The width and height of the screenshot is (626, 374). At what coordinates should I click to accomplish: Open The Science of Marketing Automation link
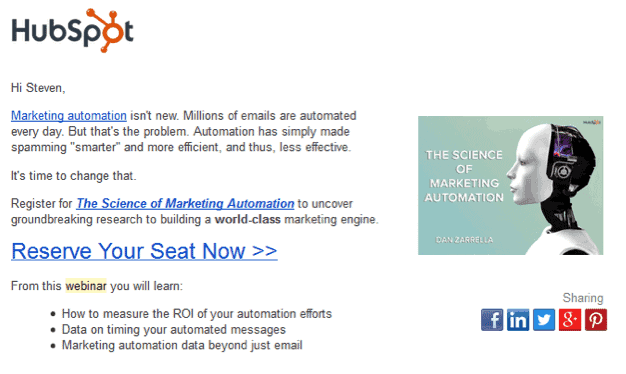[x=185, y=204]
